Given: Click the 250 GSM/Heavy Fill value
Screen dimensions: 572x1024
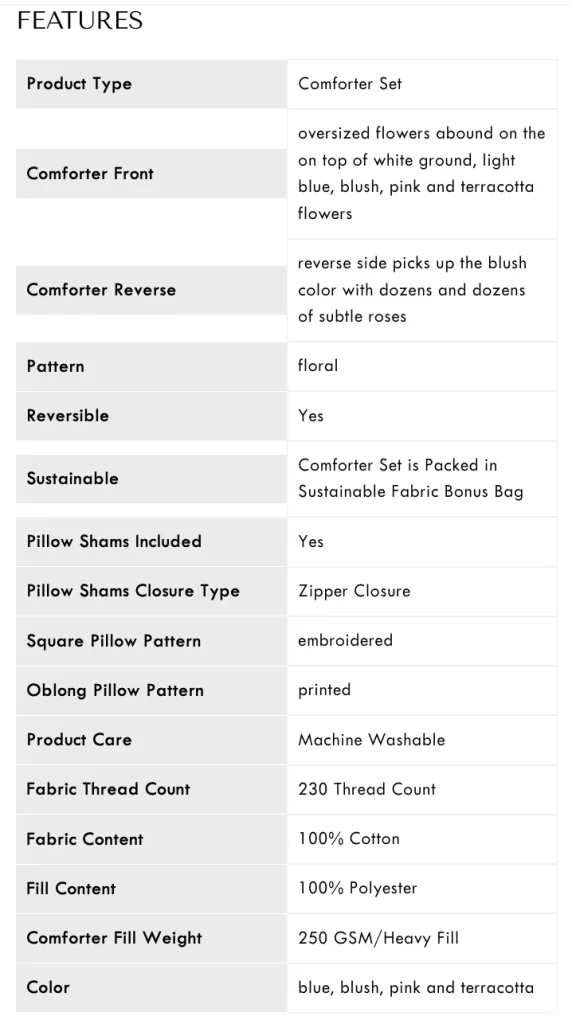Looking at the screenshot, I should (379, 938).
